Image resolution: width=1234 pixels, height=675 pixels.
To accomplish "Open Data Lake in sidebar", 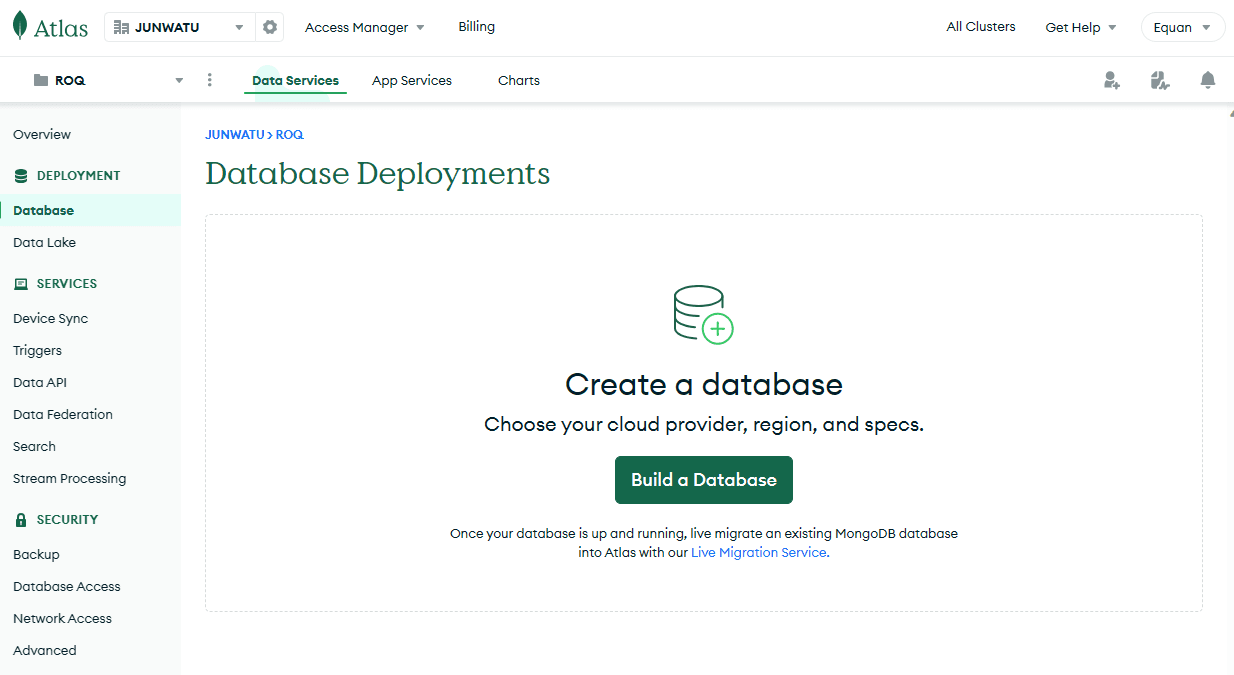I will 44,242.
